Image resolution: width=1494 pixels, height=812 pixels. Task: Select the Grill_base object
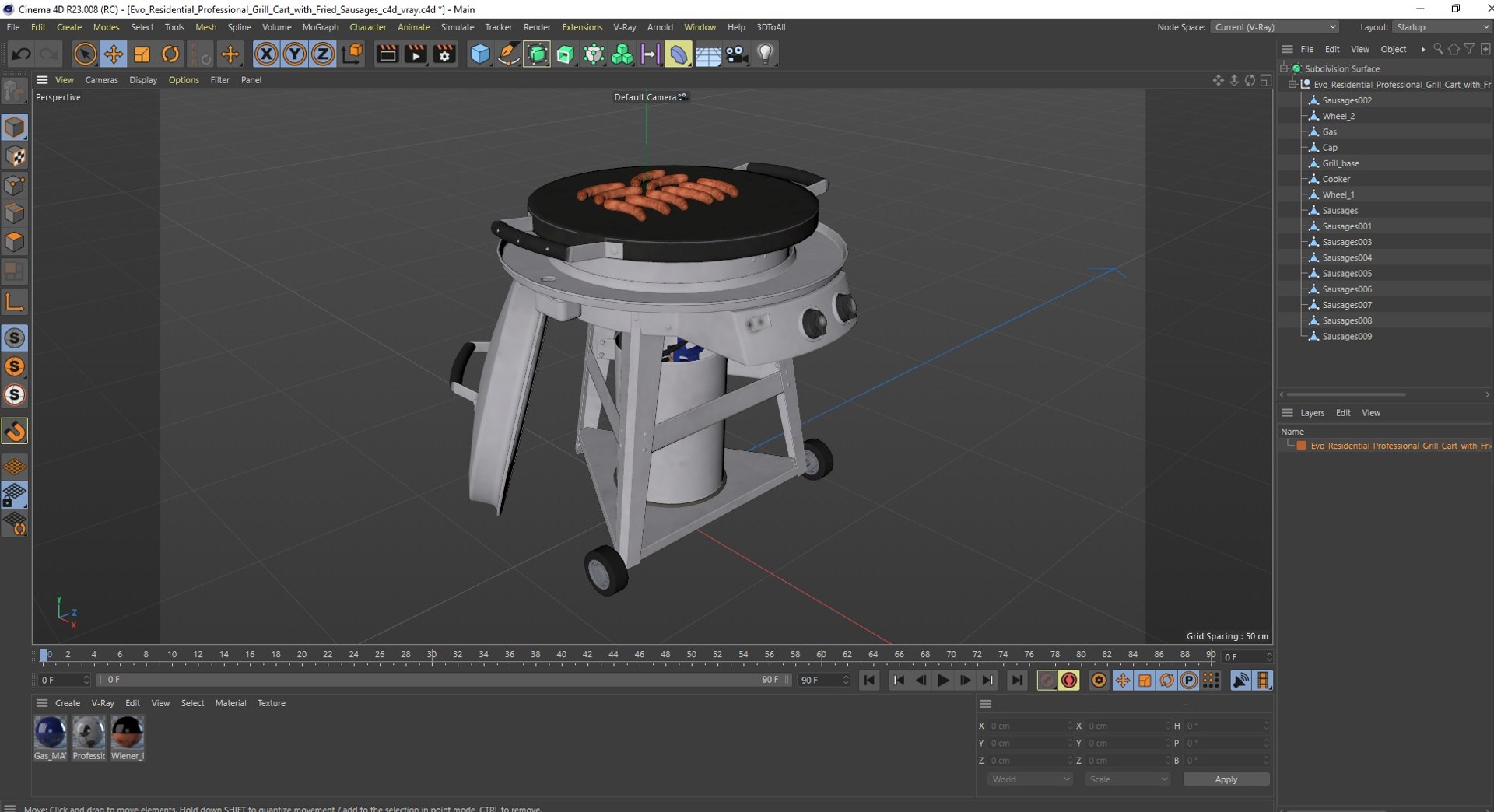1341,163
